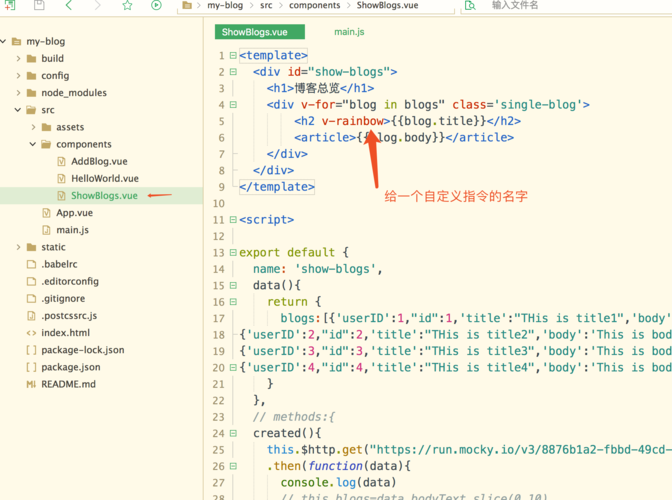Fold the template block at line 1
This screenshot has height=500, width=672.
click(233, 55)
